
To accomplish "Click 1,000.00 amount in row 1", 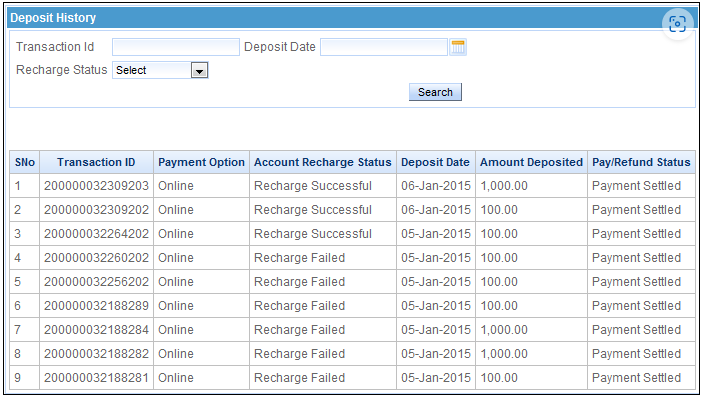I will pos(504,186).
